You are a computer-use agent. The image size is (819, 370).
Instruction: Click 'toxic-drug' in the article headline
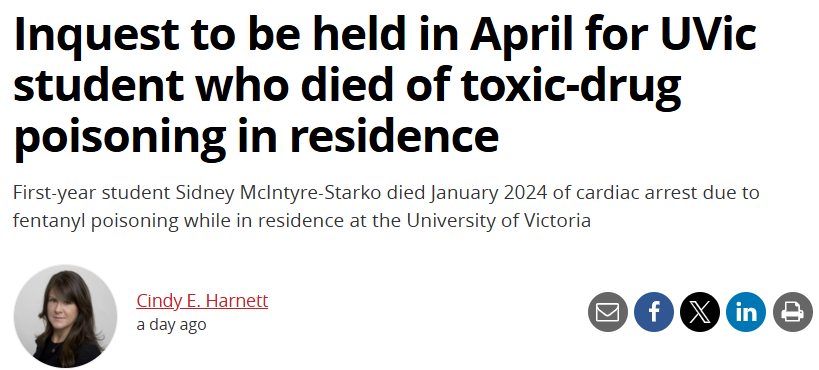click(x=571, y=87)
